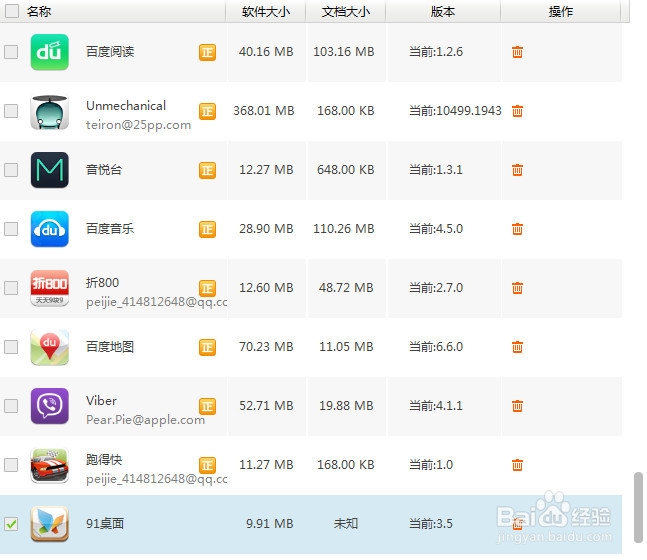This screenshot has width=647, height=560.
Task: Click the 110.26 MB document size cell
Action: [x=344, y=229]
